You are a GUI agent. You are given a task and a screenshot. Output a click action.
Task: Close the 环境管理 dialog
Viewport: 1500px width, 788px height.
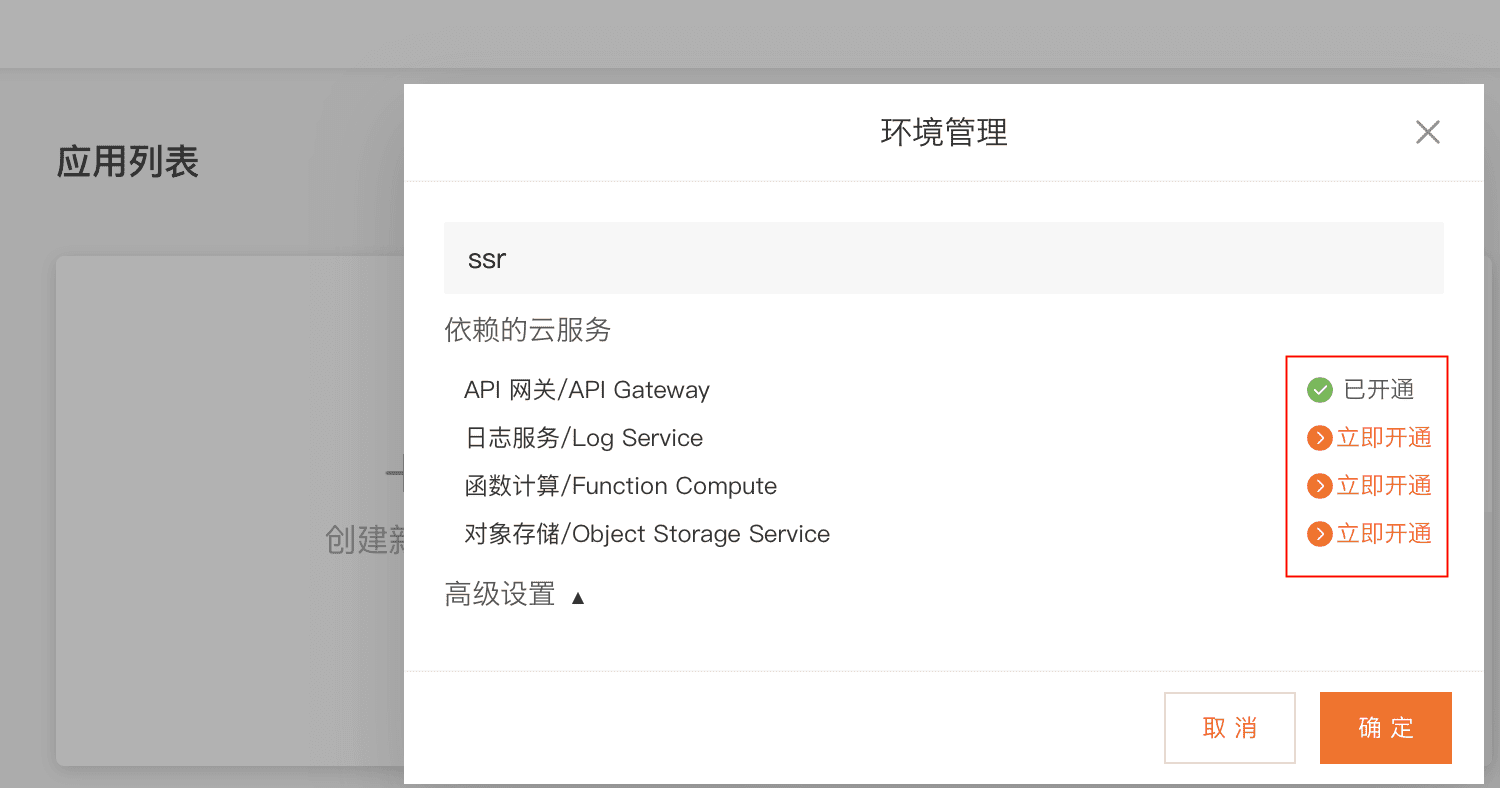coord(1427,132)
